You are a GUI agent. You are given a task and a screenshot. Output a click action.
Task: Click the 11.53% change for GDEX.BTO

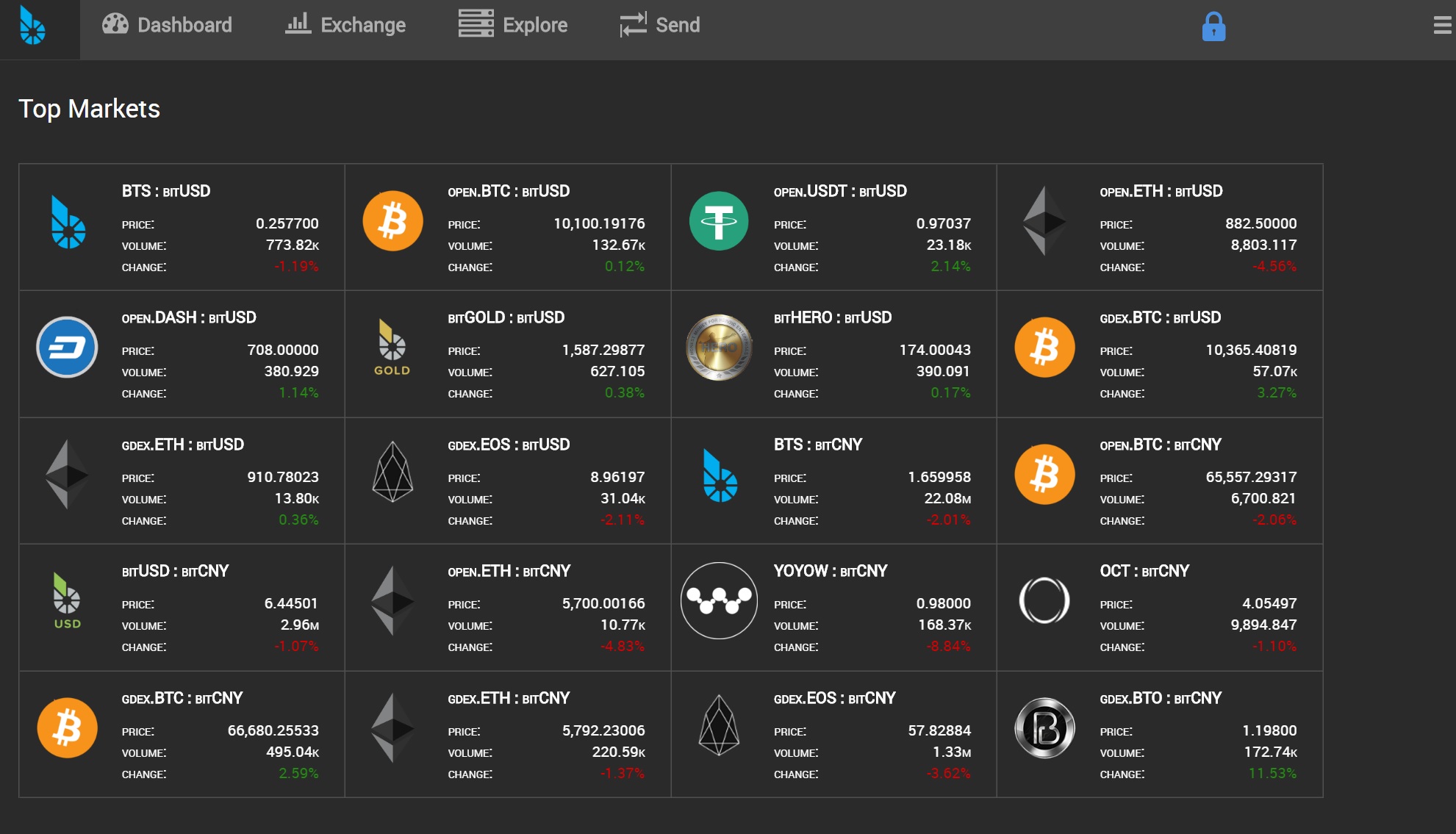pyautogui.click(x=1272, y=773)
